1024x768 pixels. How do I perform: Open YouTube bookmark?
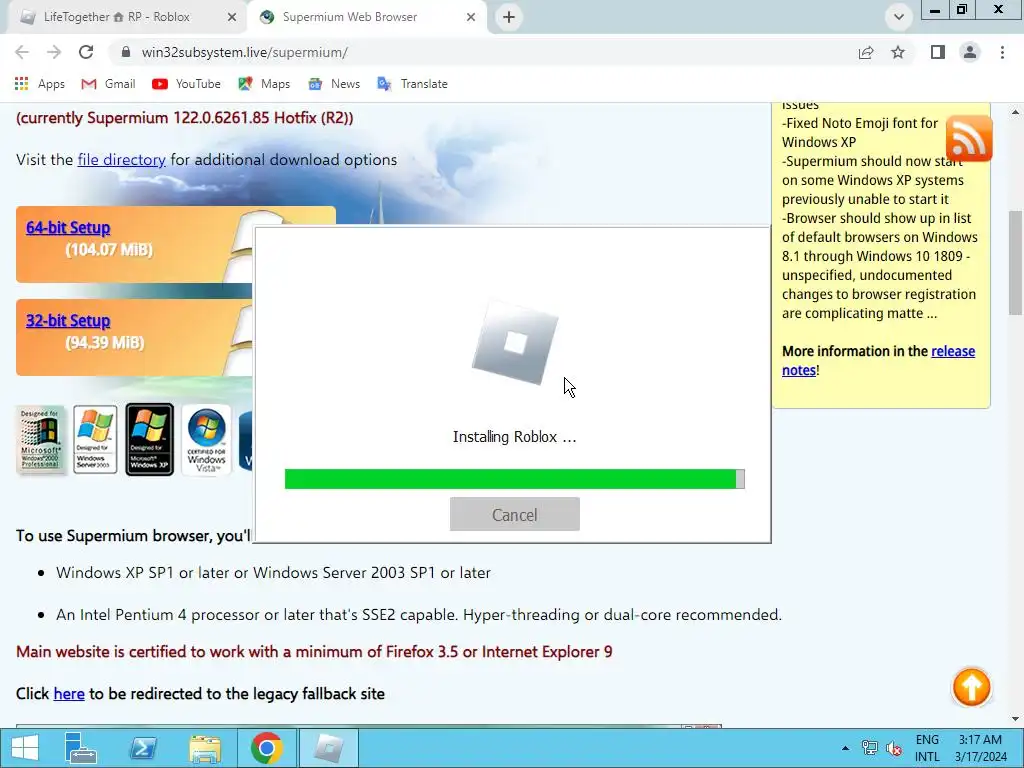[x=187, y=84]
